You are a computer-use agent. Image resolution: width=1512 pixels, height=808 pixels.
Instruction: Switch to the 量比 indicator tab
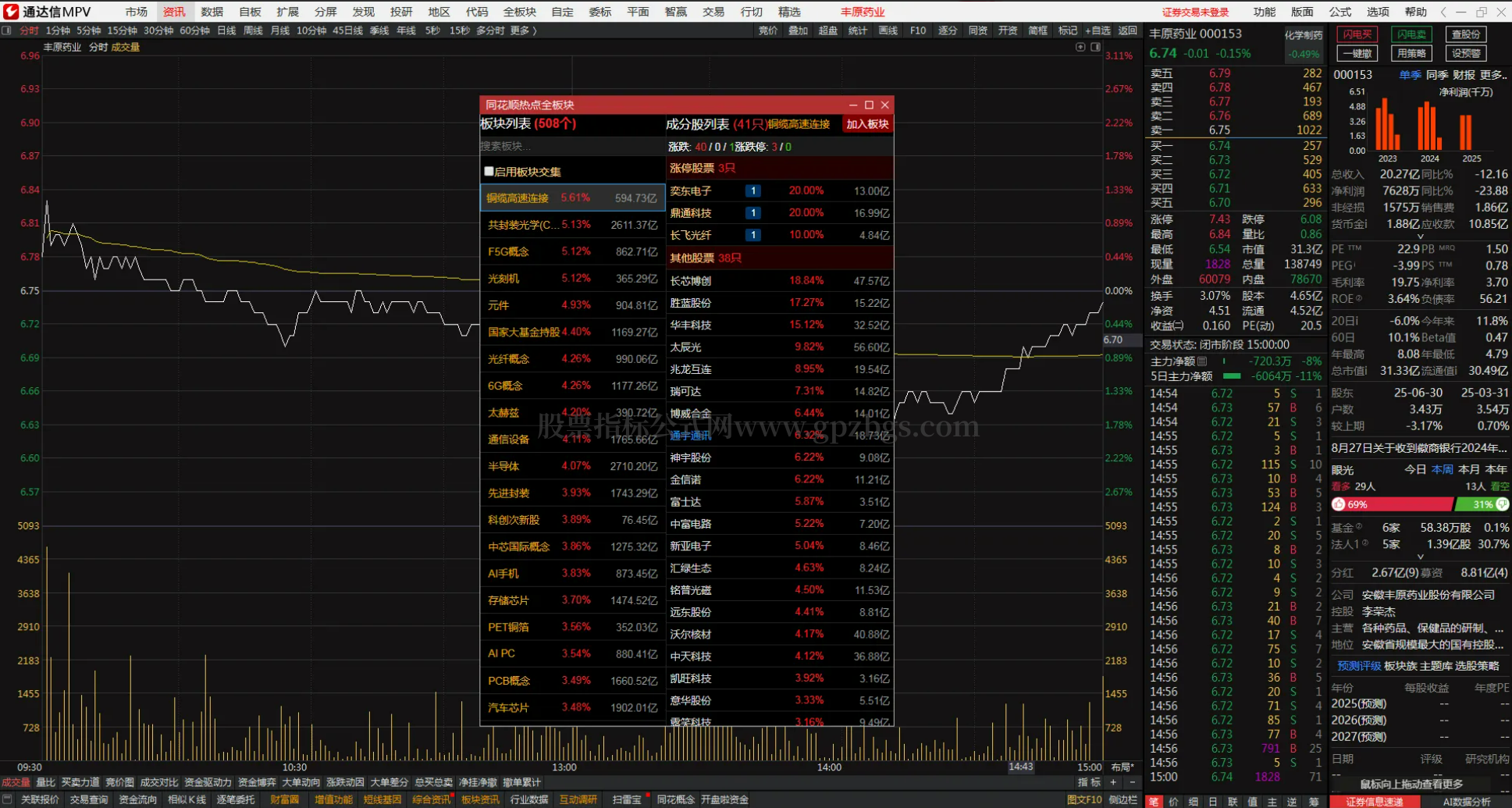point(46,782)
